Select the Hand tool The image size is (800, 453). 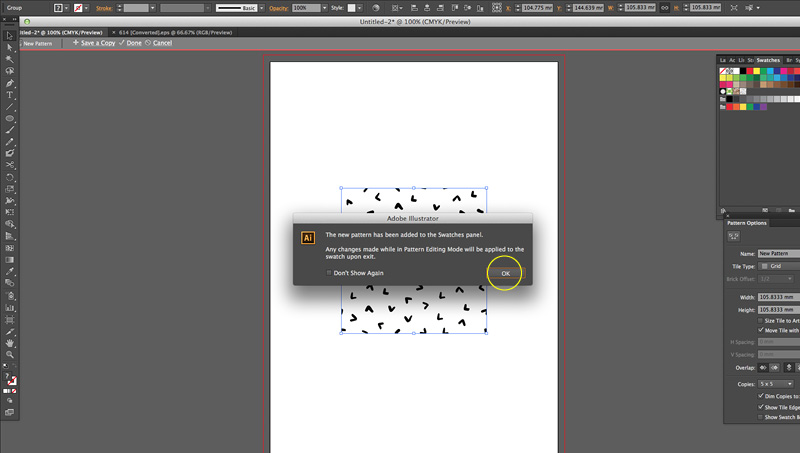pos(9,343)
